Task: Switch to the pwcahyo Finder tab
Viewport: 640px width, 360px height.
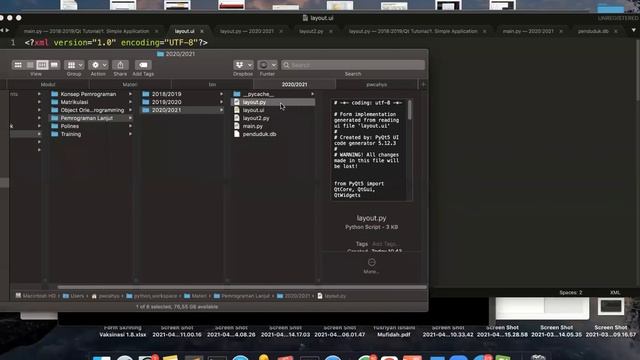Action: click(x=376, y=84)
